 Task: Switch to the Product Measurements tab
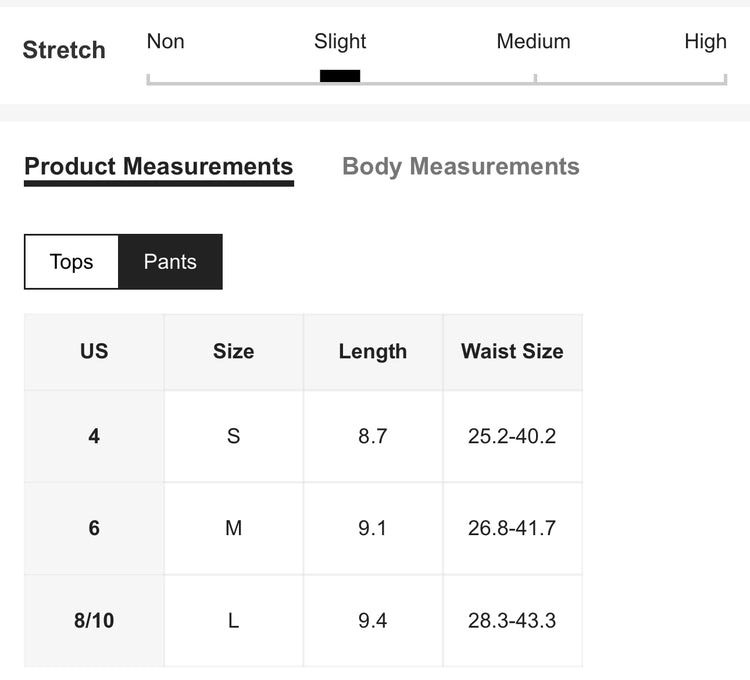click(x=158, y=167)
